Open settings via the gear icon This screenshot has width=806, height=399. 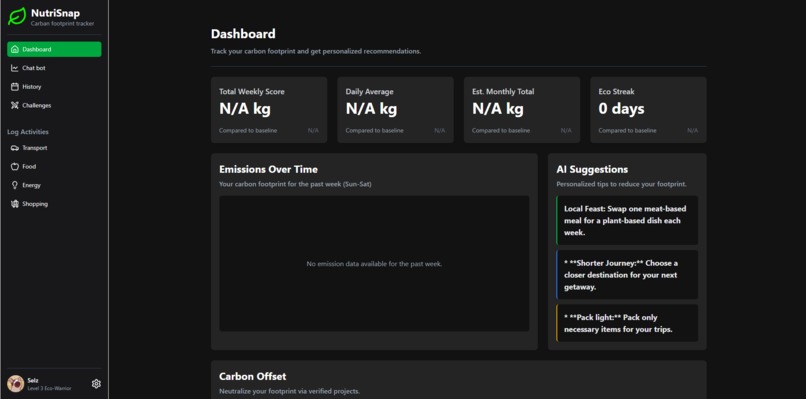point(96,384)
